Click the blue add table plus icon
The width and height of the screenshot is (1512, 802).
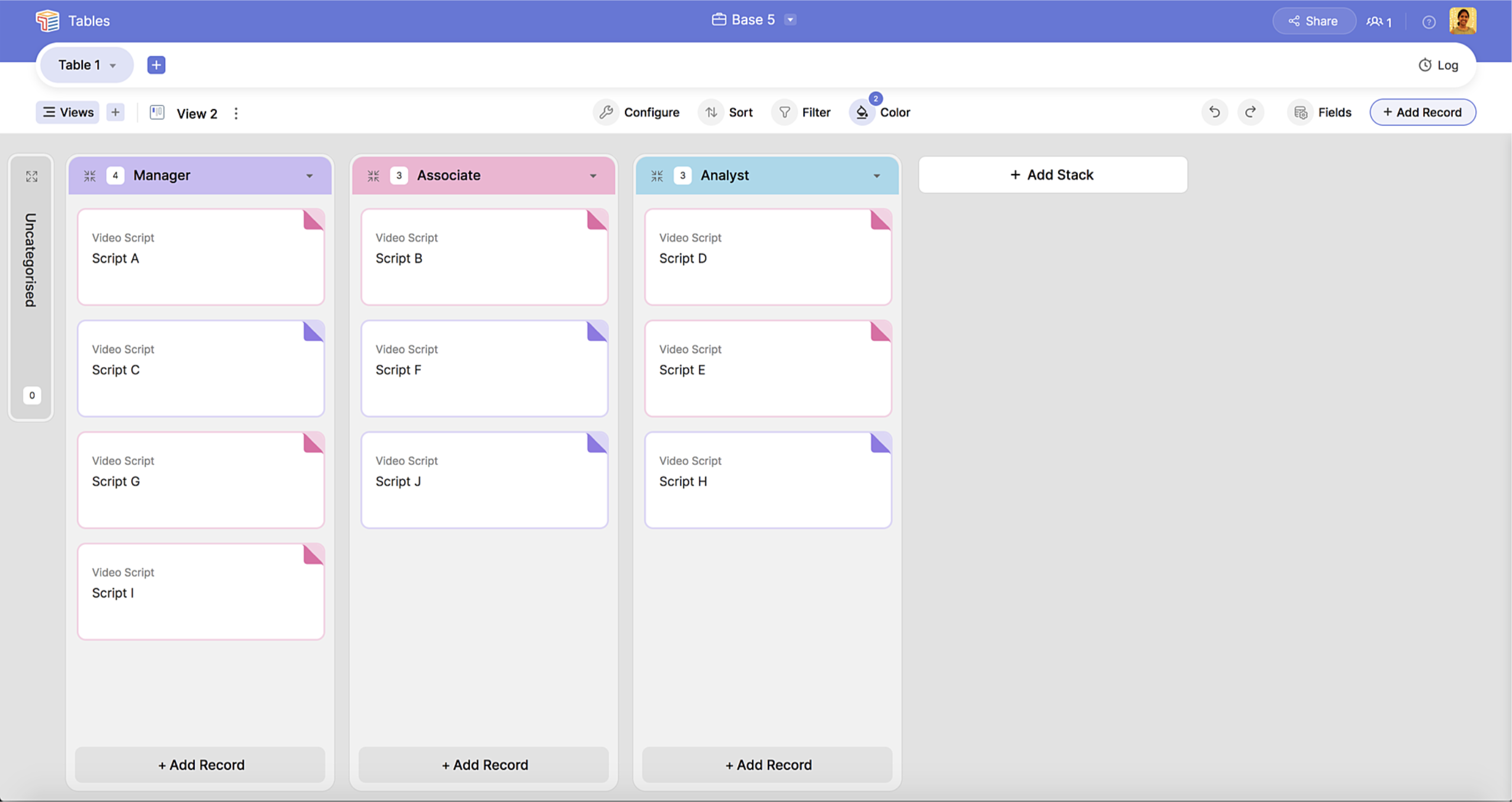(x=156, y=65)
